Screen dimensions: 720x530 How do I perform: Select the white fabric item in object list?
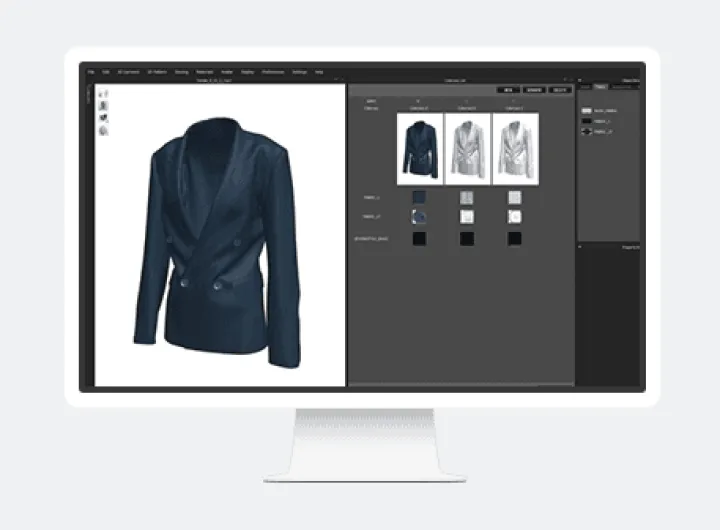point(587,110)
